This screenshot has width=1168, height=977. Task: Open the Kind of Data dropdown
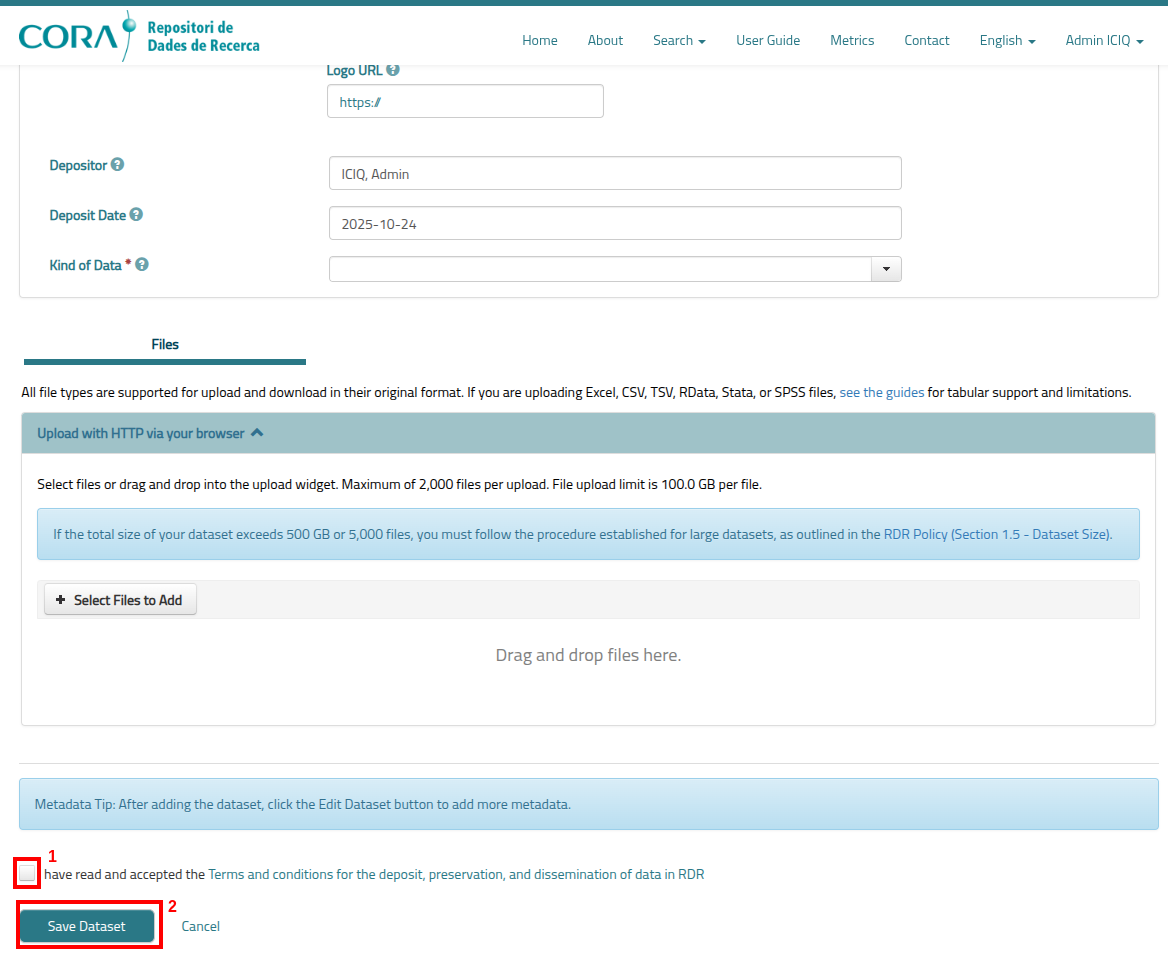point(886,269)
